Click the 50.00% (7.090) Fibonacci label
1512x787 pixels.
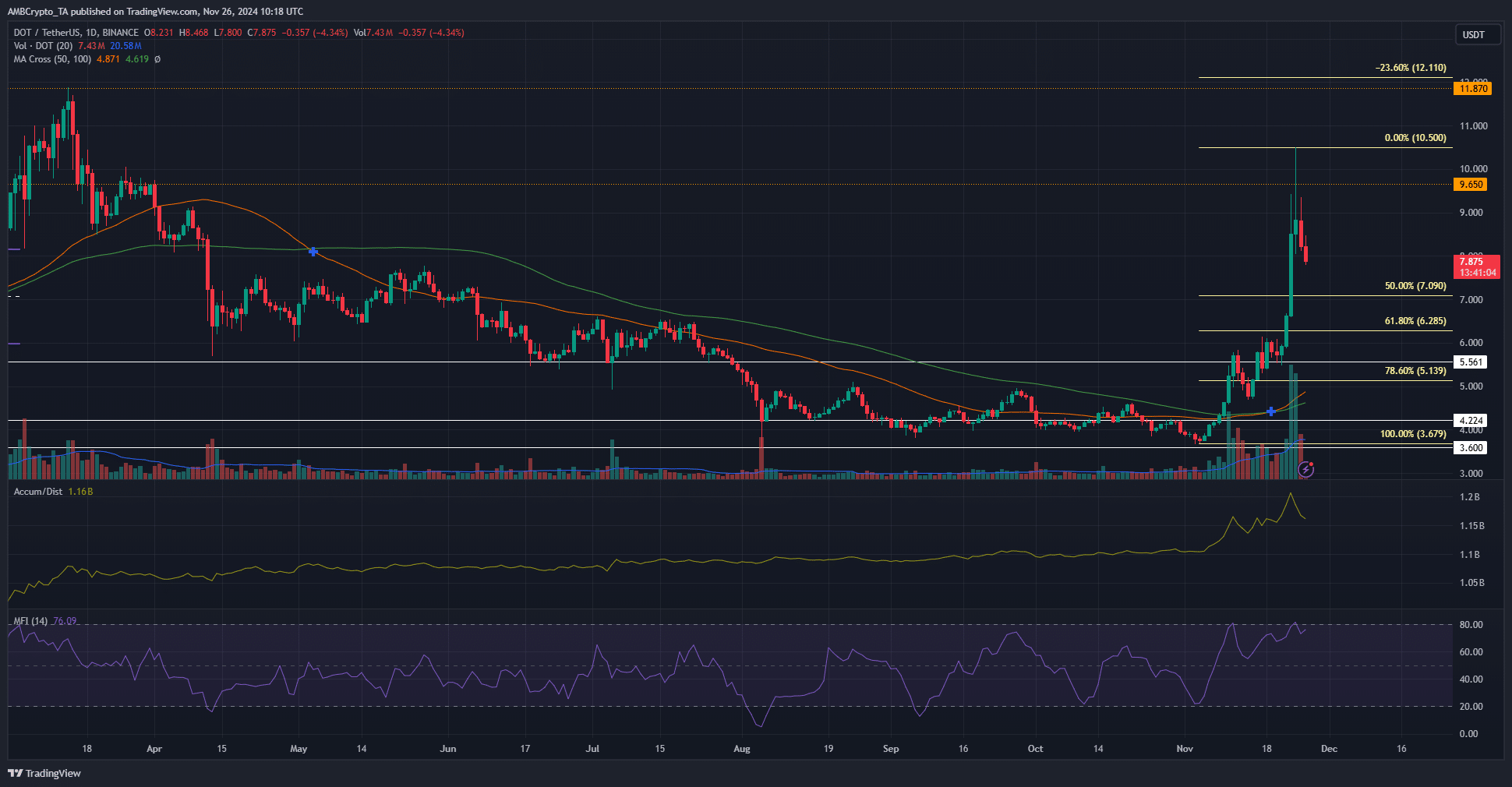pos(1415,286)
